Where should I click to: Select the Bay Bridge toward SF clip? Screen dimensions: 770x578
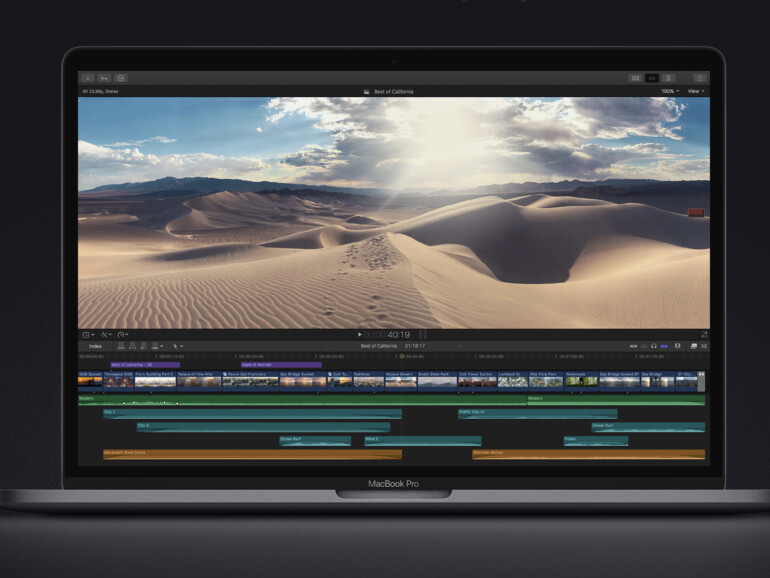click(x=619, y=381)
